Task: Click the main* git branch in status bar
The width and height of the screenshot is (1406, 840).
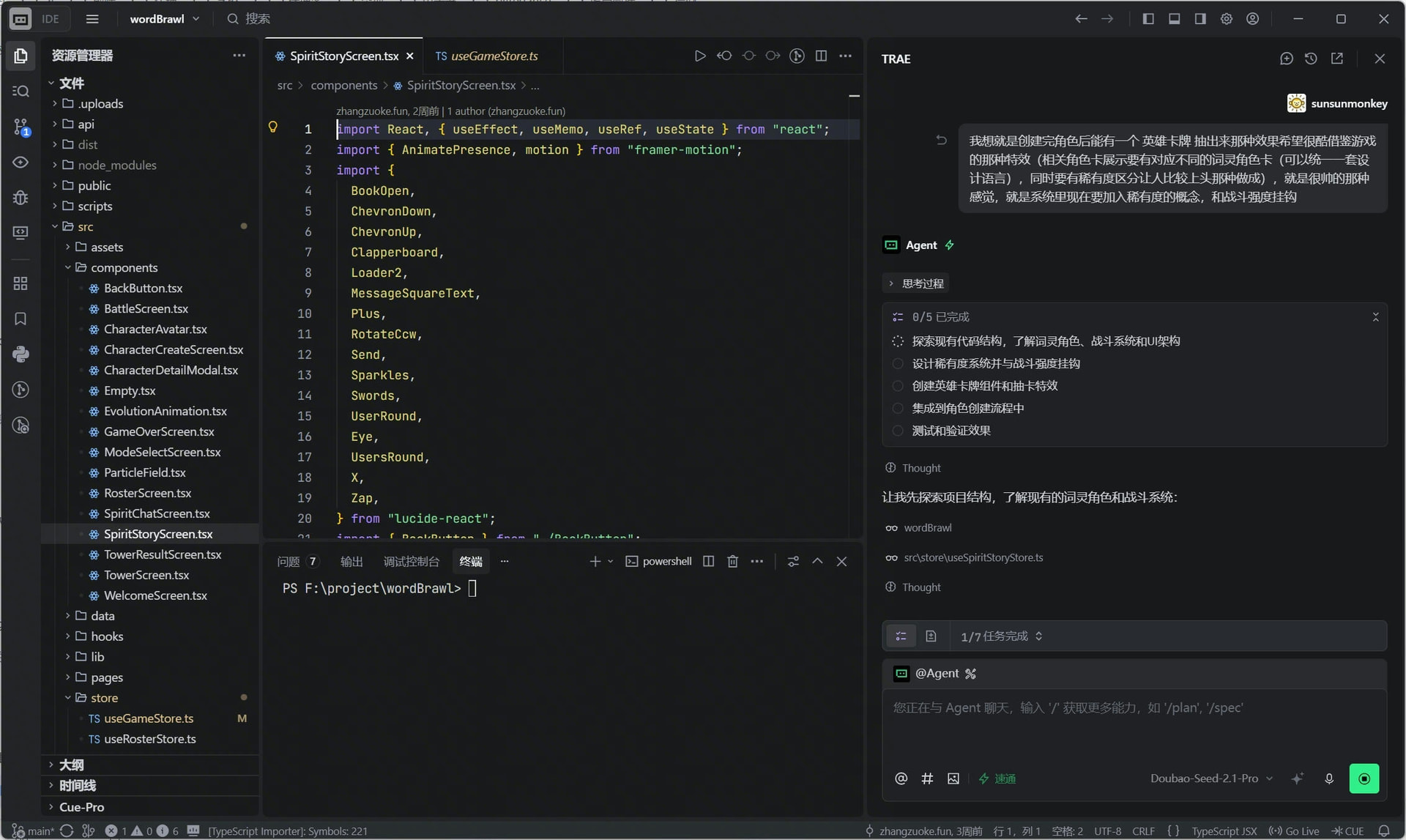Action: pos(34,831)
